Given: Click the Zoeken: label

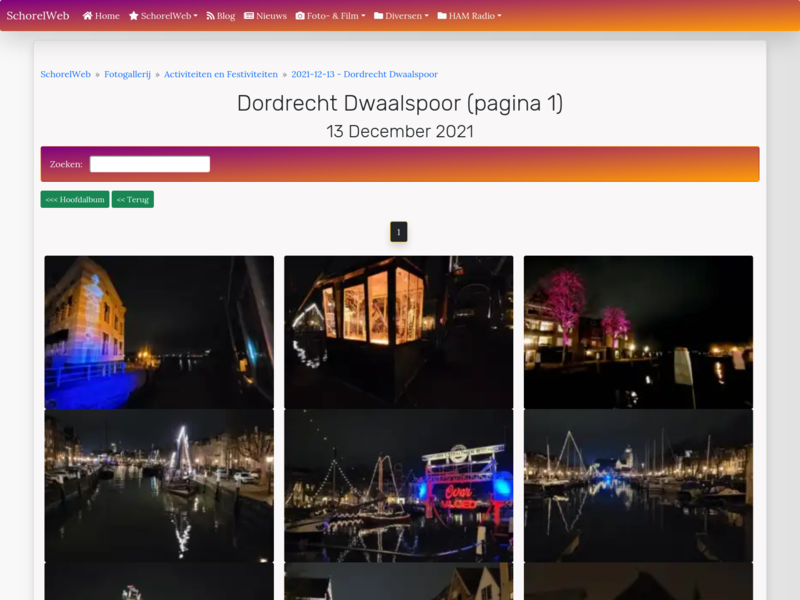Looking at the screenshot, I should coord(66,164).
